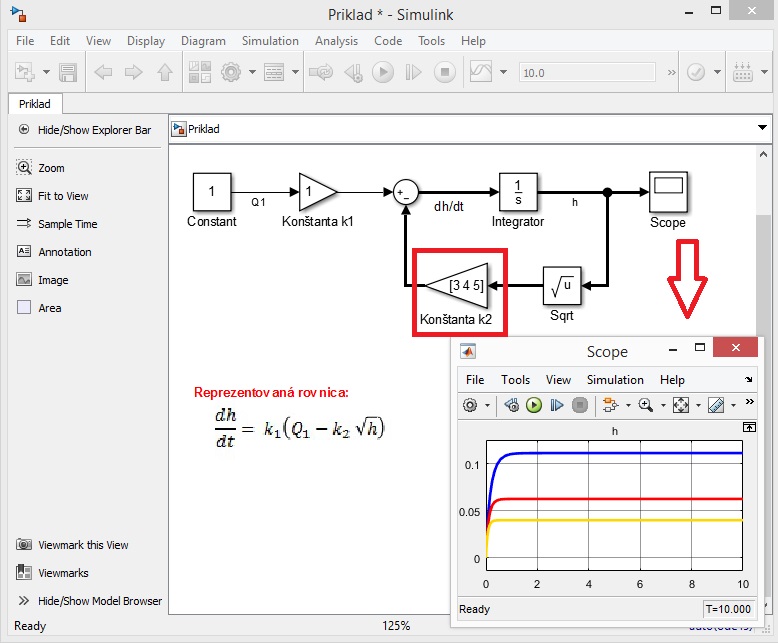Expand Scope configuration gear dropdown arrow
Image resolution: width=778 pixels, height=643 pixels.
[487, 406]
